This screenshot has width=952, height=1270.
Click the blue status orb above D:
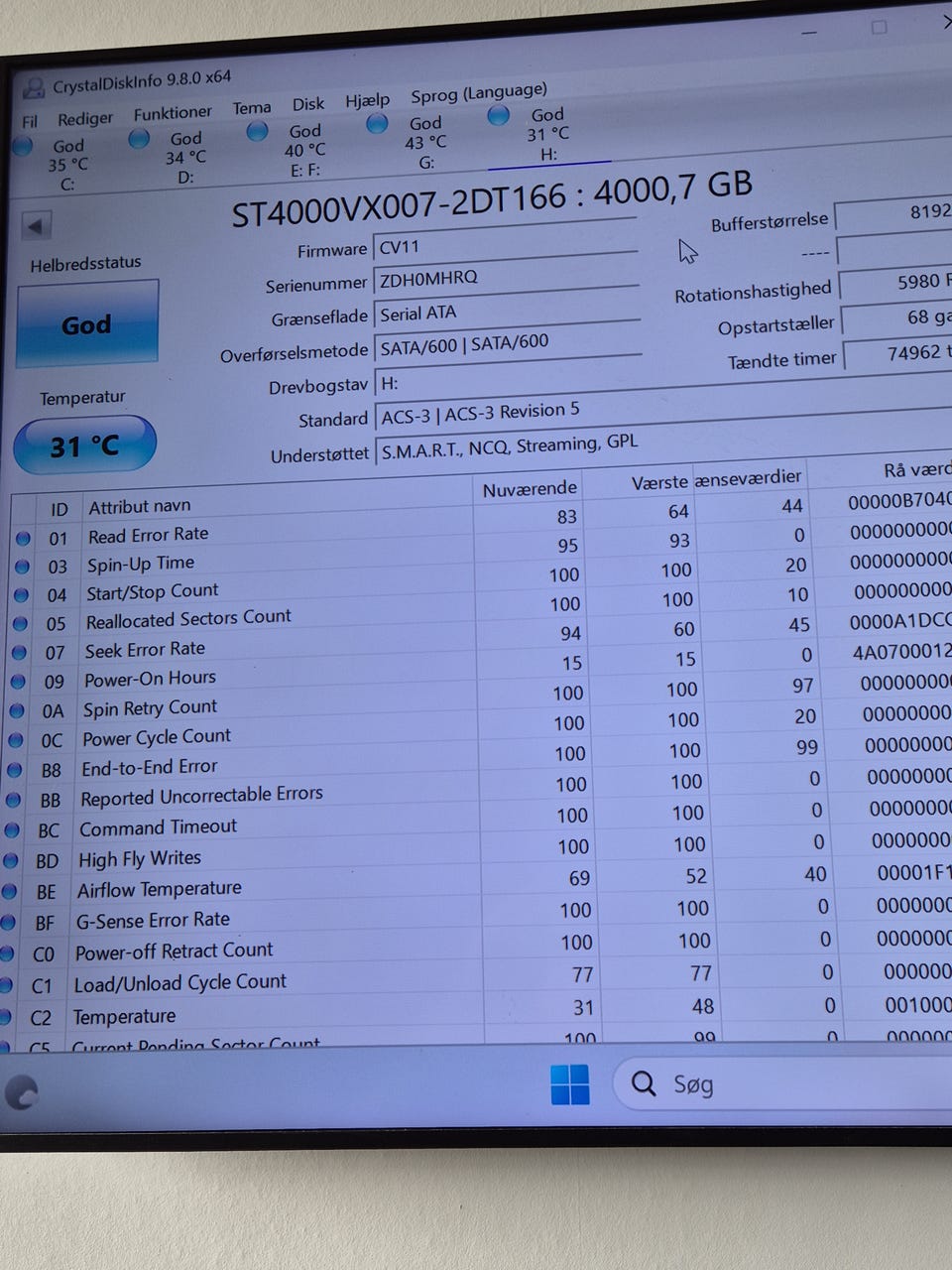[x=139, y=139]
